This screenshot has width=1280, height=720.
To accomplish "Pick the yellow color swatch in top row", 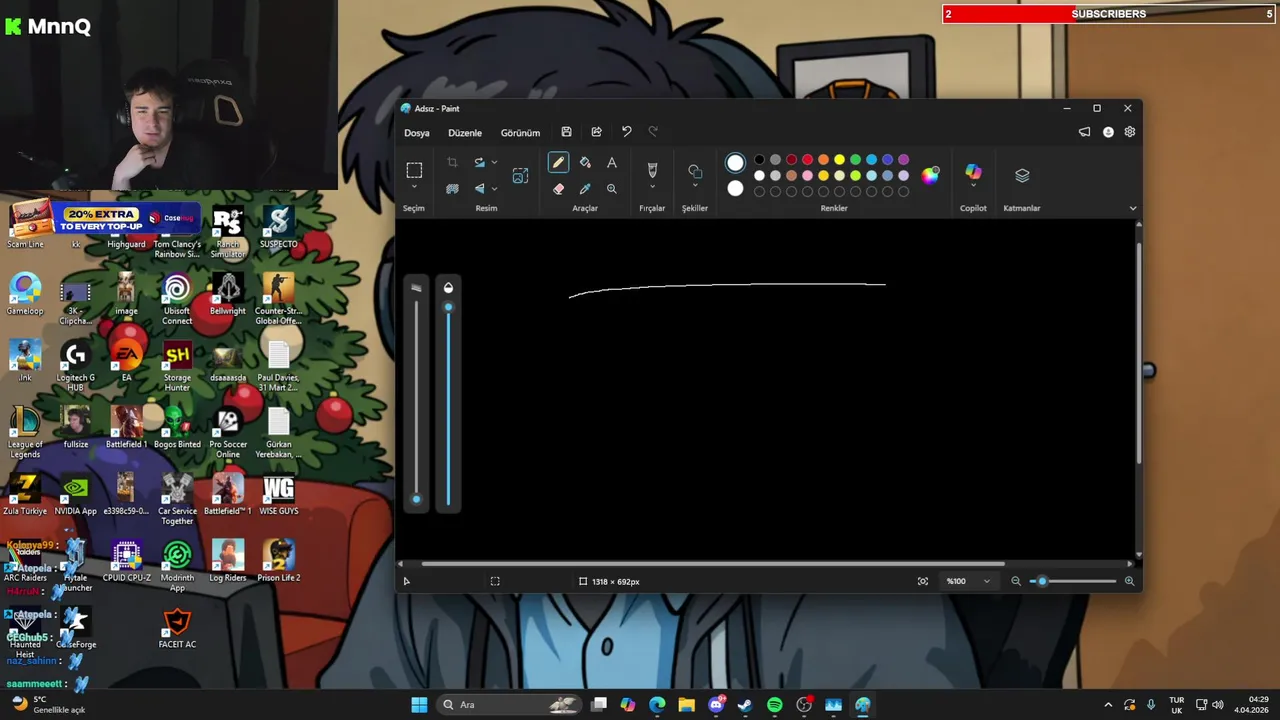I will [839, 160].
